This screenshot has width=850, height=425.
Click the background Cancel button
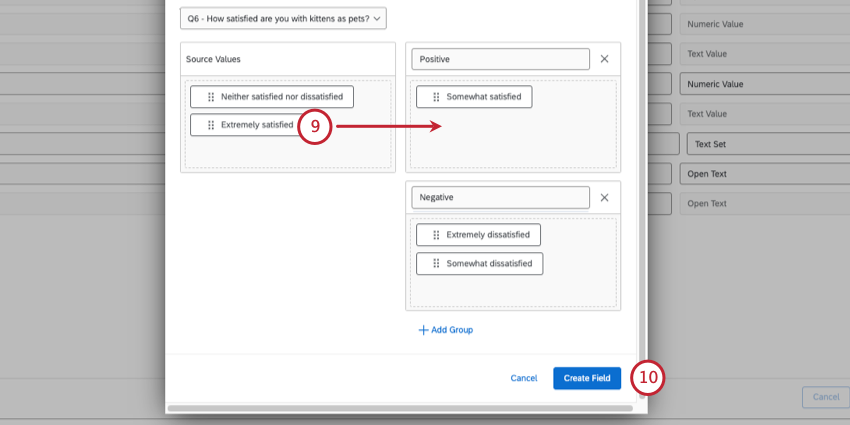[826, 397]
